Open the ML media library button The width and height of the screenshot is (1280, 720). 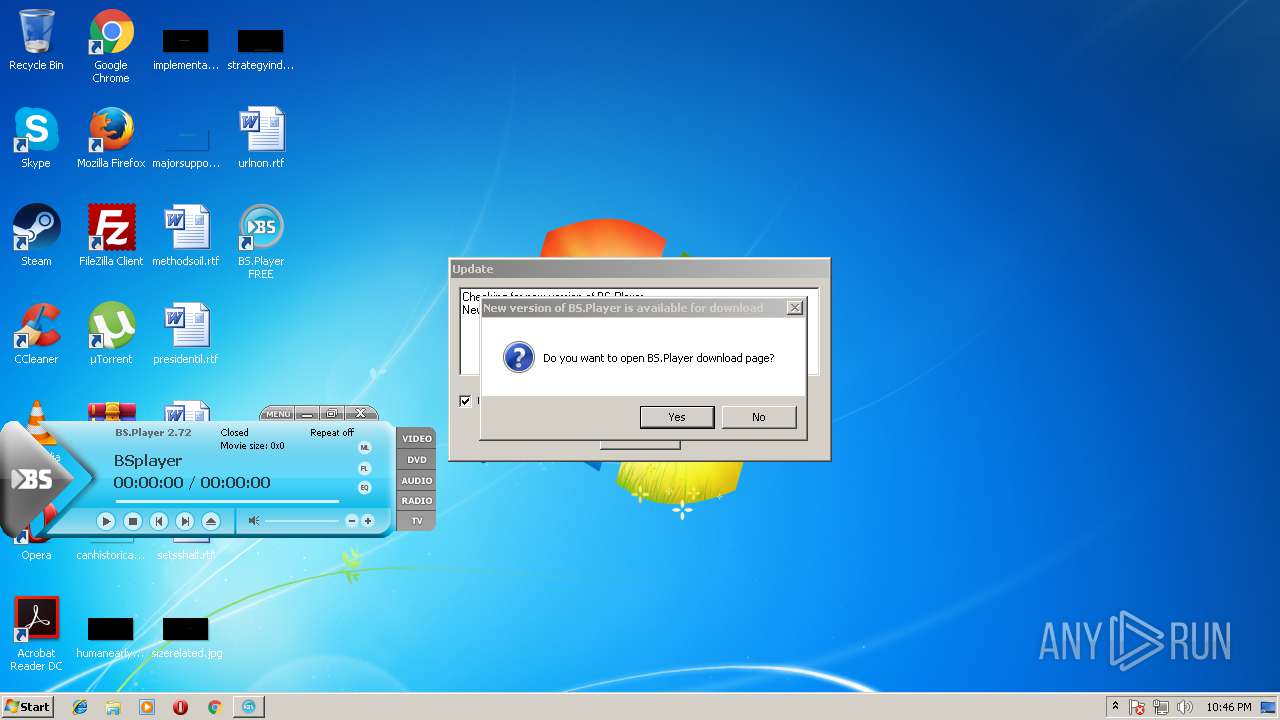point(365,448)
